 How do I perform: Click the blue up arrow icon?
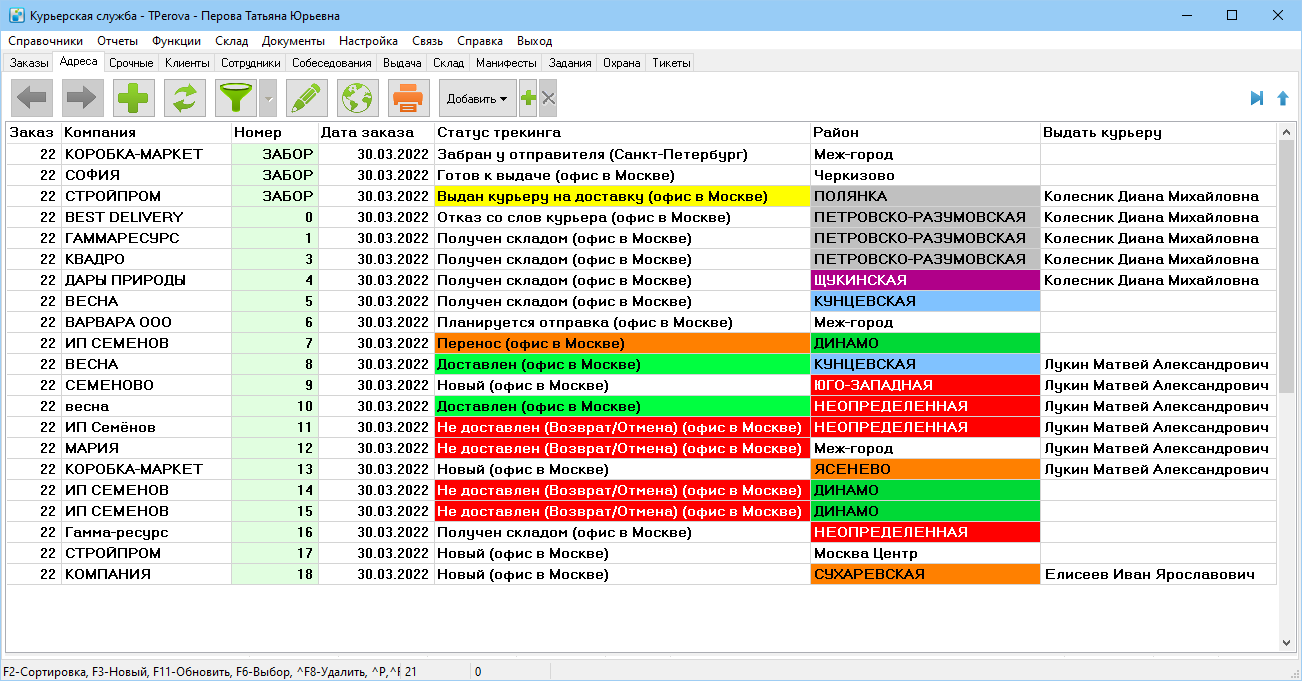pos(1283,98)
